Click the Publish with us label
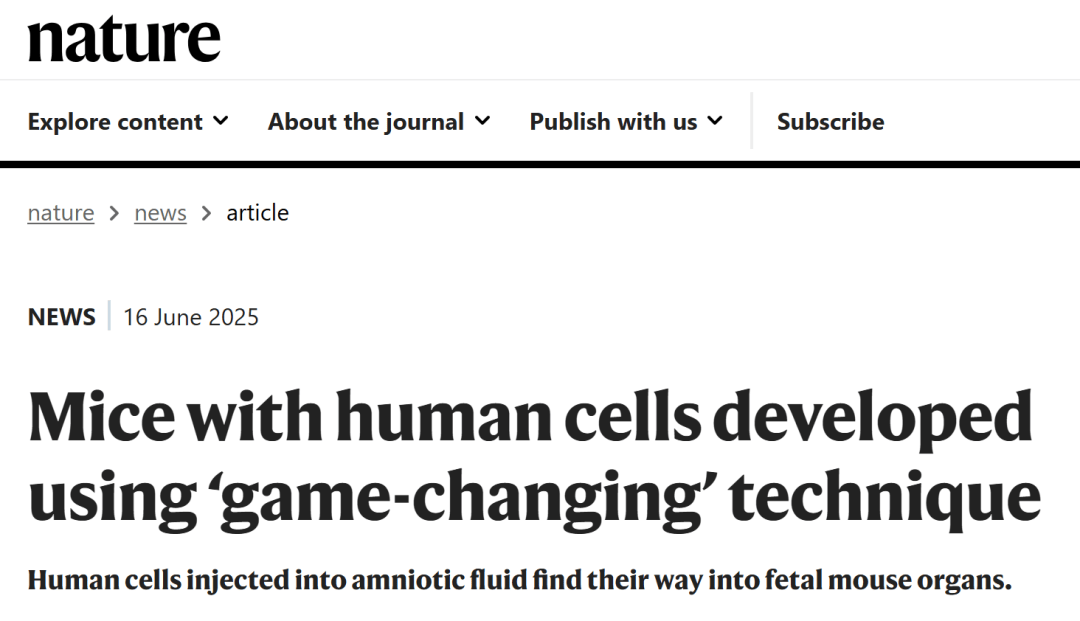Screen dimensions: 1080x621 (x=613, y=122)
